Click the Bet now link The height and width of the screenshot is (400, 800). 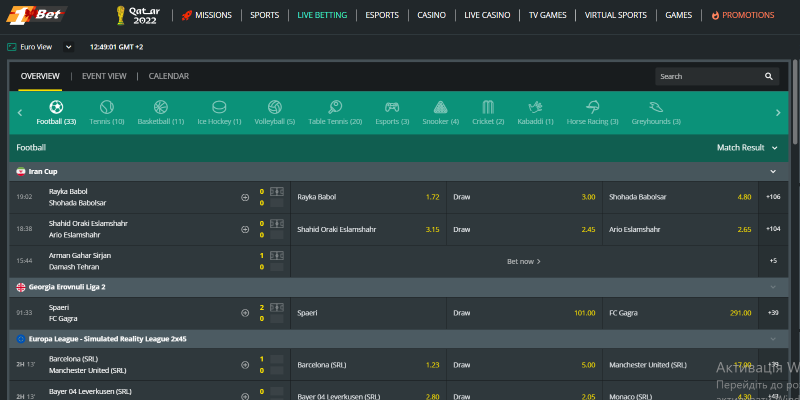point(524,261)
